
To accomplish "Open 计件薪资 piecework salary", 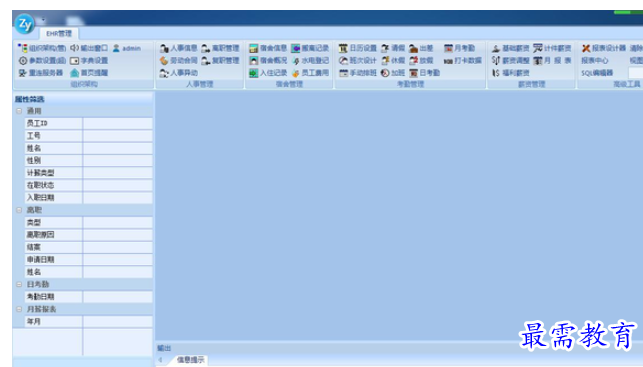I will pyautogui.click(x=552, y=48).
